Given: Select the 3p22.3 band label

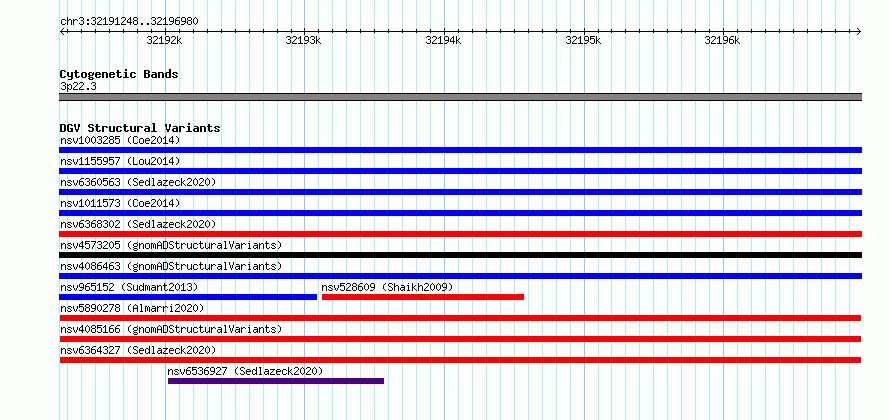Looking at the screenshot, I should [77, 87].
